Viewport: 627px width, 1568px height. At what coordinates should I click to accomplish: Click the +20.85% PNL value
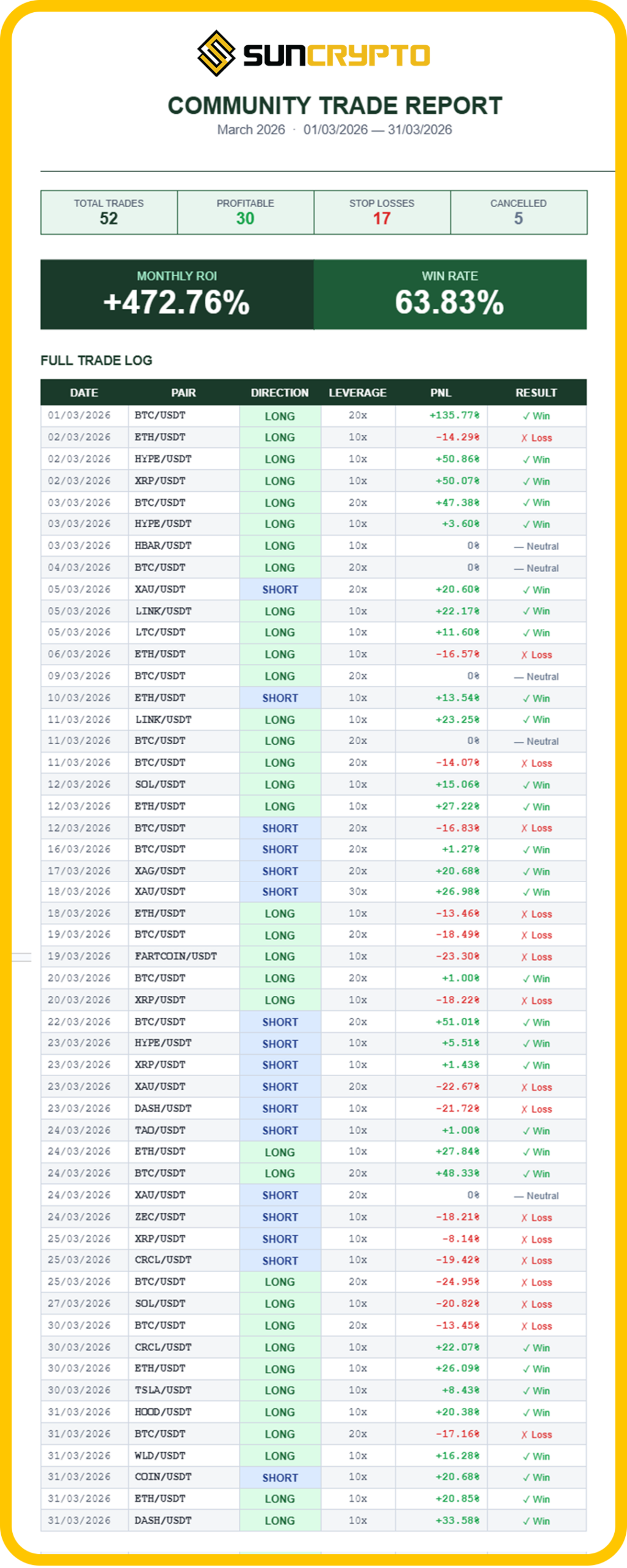[457, 1499]
